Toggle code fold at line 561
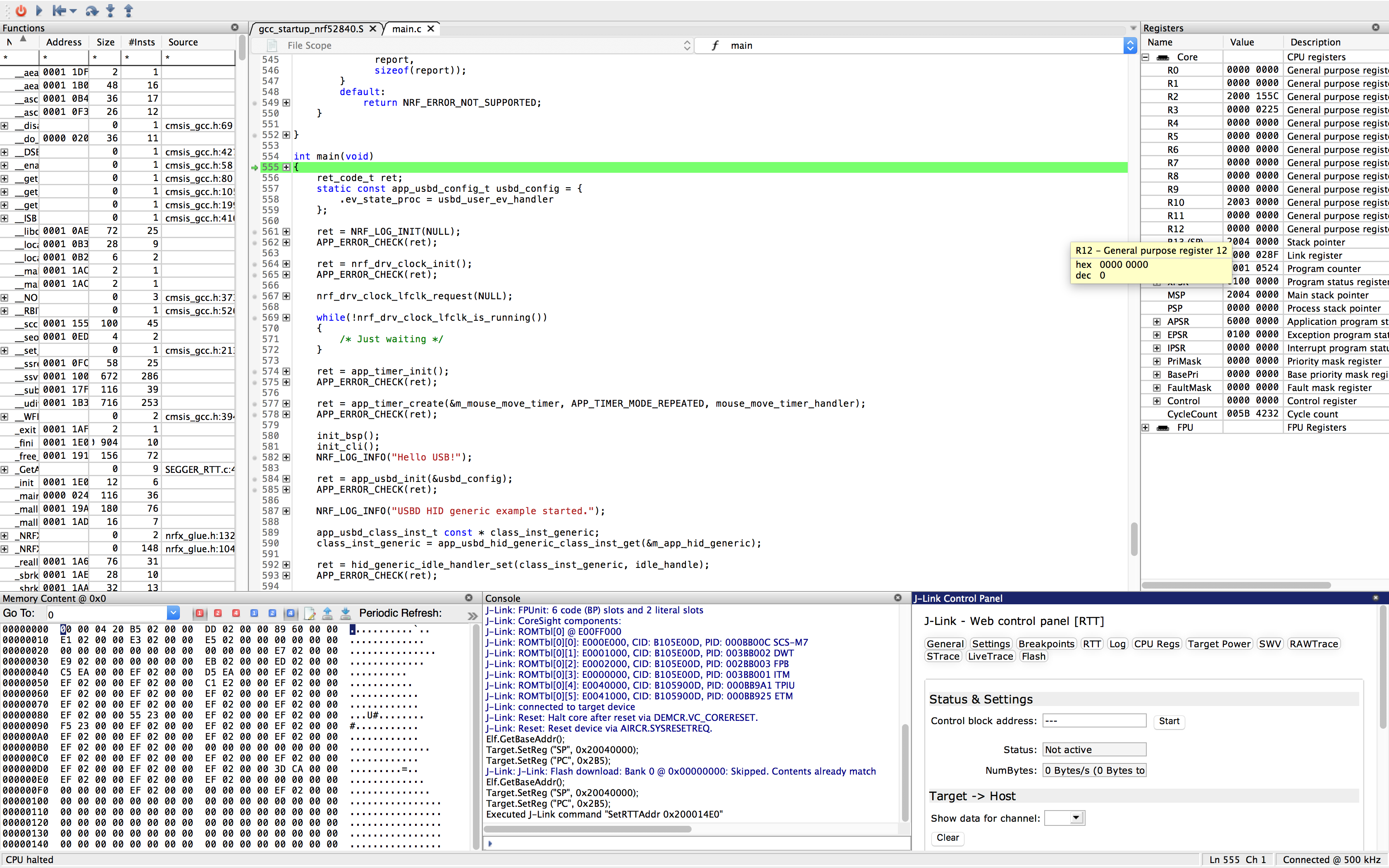 [286, 232]
